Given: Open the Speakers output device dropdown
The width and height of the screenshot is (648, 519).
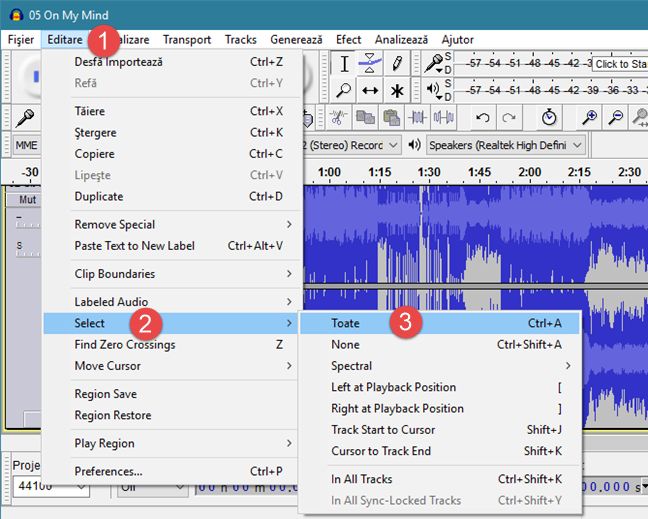Looking at the screenshot, I should pos(506,145).
